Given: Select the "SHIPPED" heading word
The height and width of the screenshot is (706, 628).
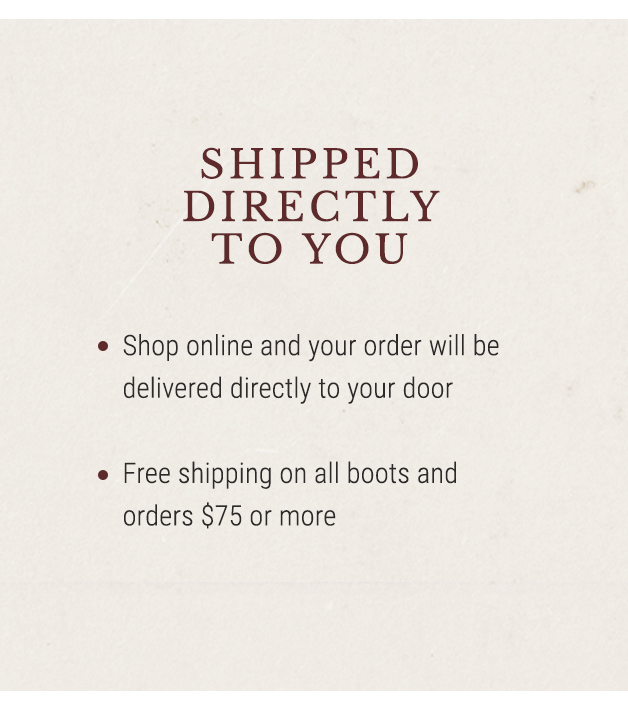Looking at the screenshot, I should (x=311, y=163).
